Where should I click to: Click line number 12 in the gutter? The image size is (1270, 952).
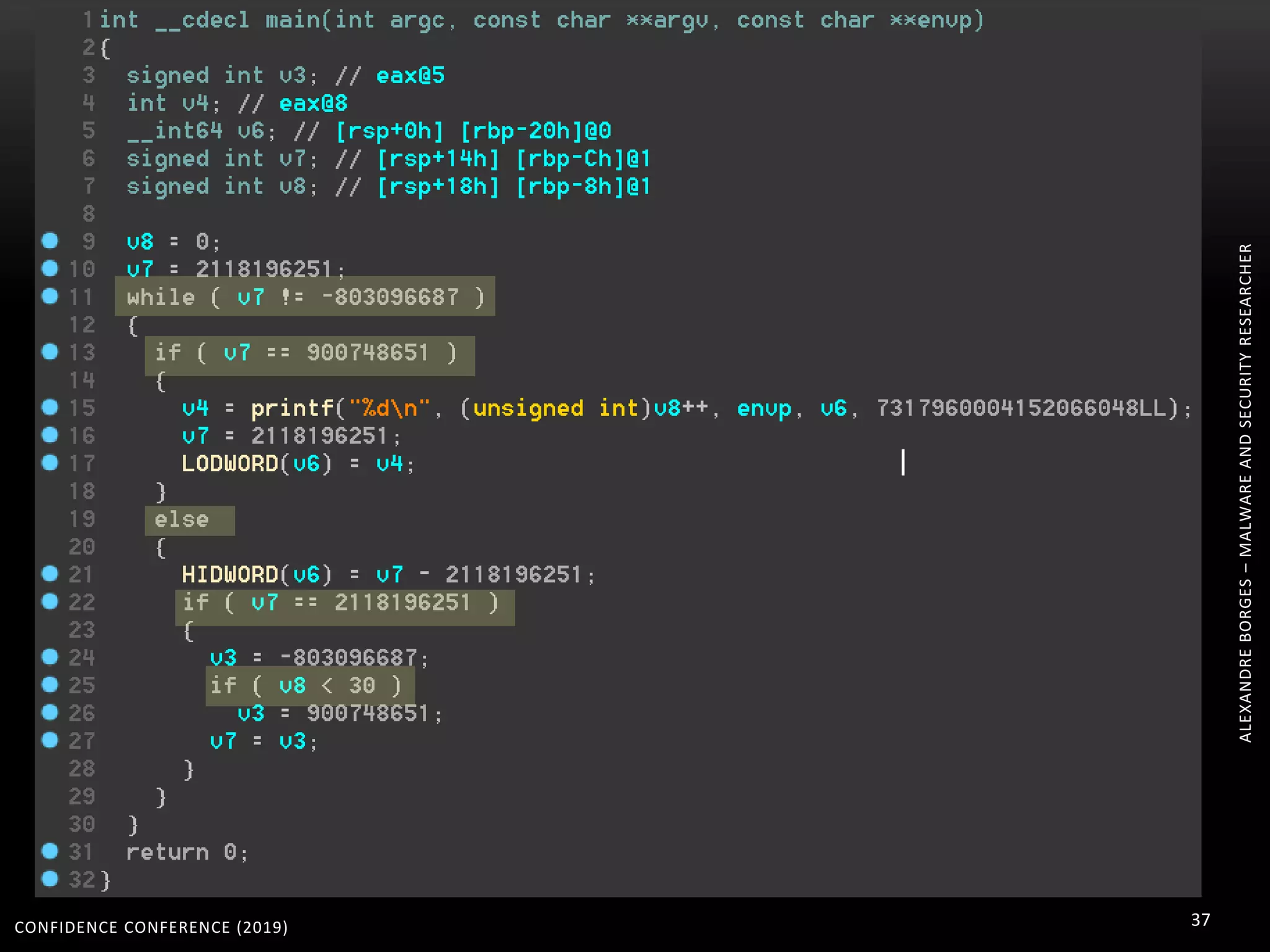pyautogui.click(x=82, y=324)
